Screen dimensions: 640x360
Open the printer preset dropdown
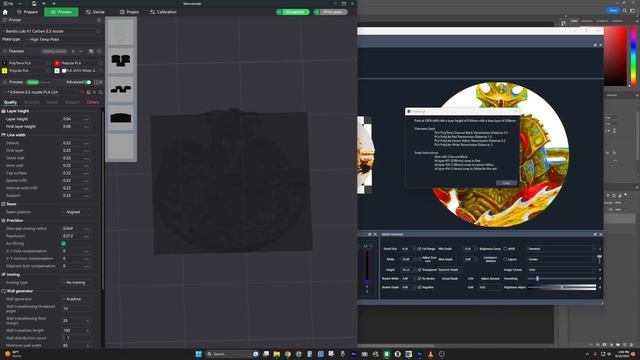(48, 31)
